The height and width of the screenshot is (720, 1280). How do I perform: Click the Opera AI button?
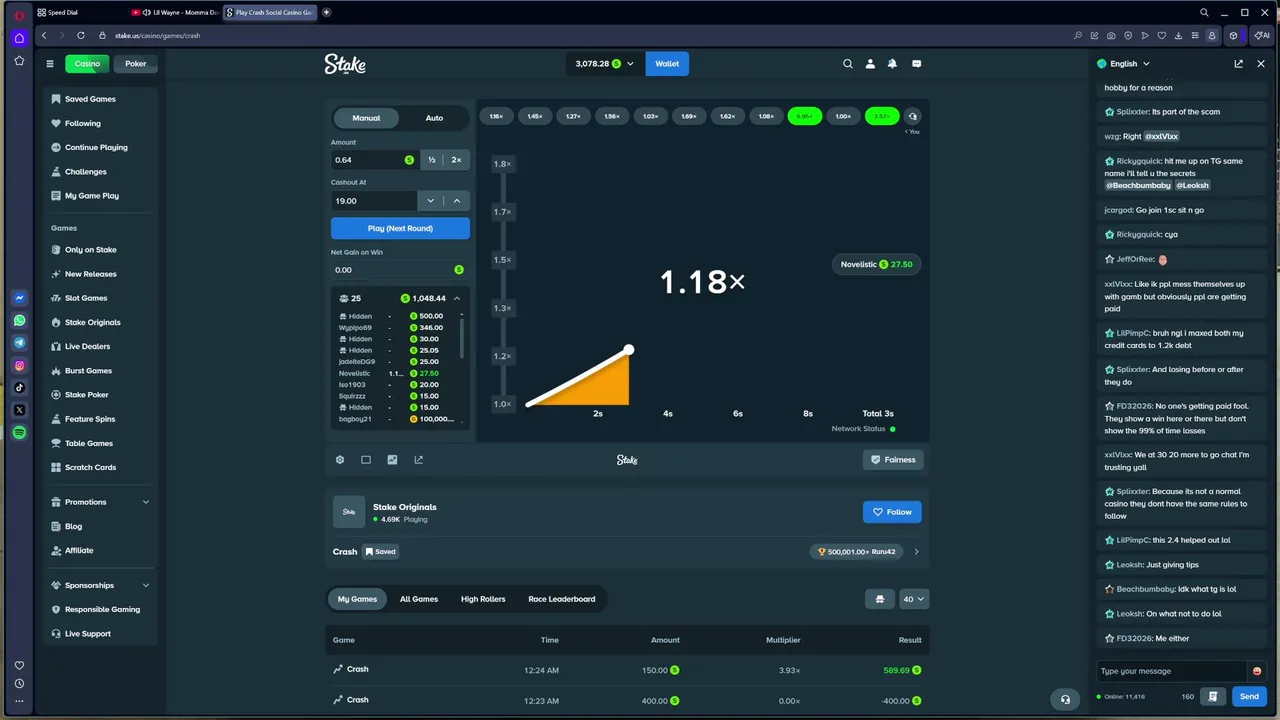coord(1262,35)
